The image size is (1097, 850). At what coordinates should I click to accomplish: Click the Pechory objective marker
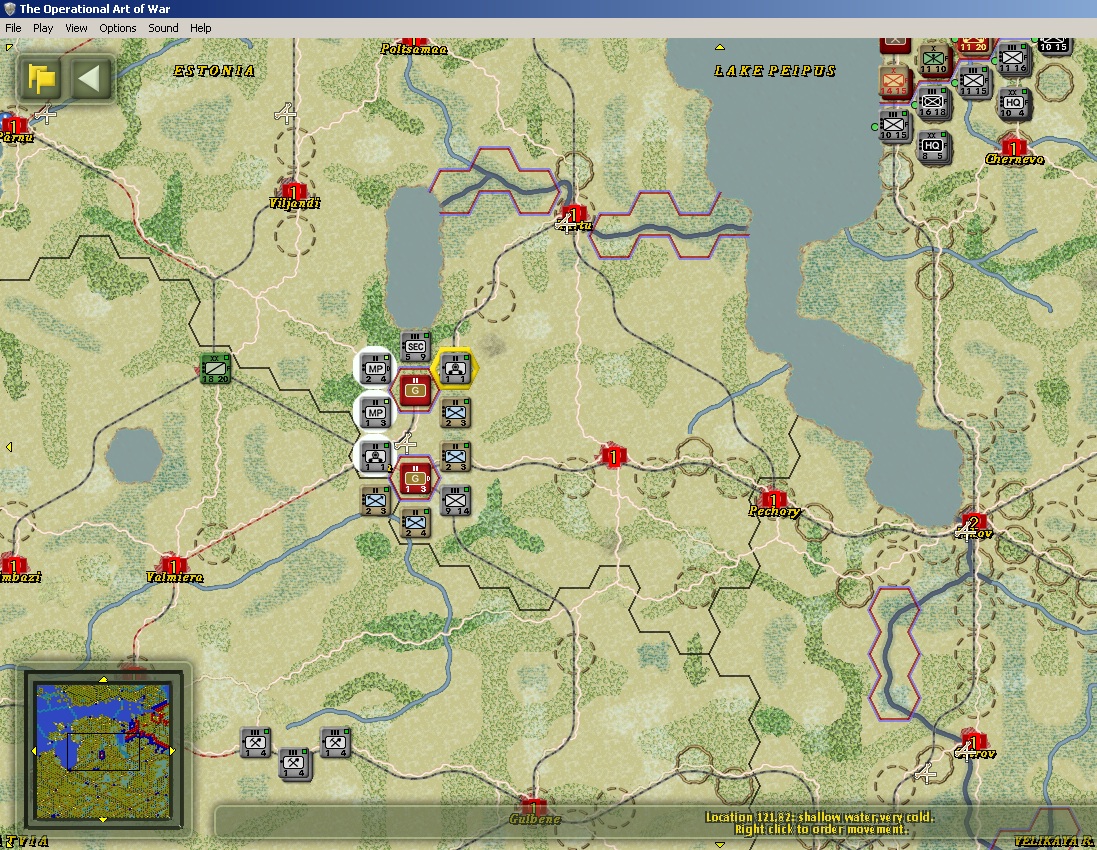[773, 499]
